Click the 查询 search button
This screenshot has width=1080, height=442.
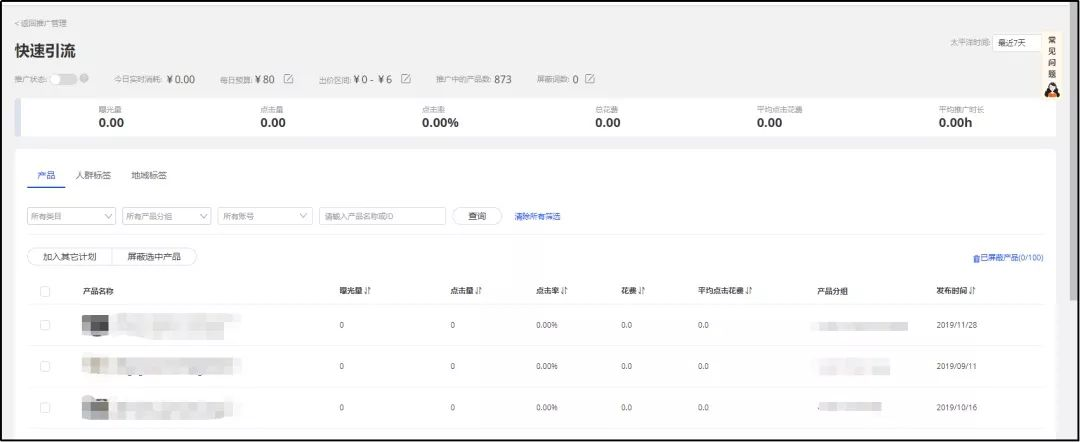point(477,216)
